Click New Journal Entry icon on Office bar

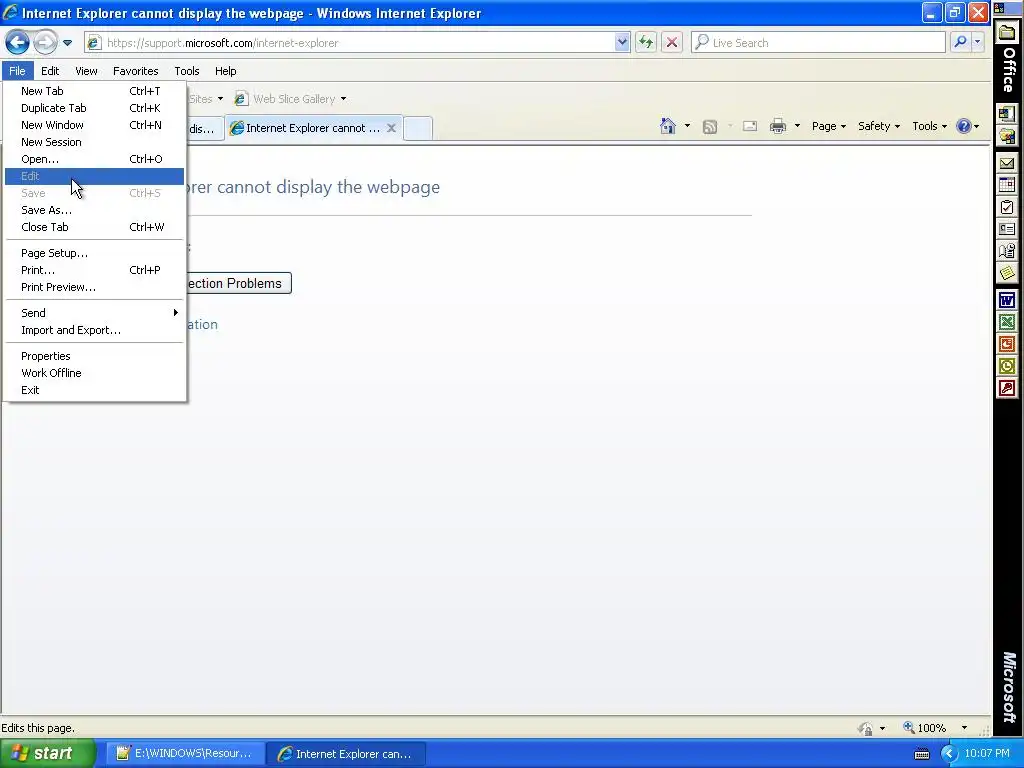click(1006, 251)
